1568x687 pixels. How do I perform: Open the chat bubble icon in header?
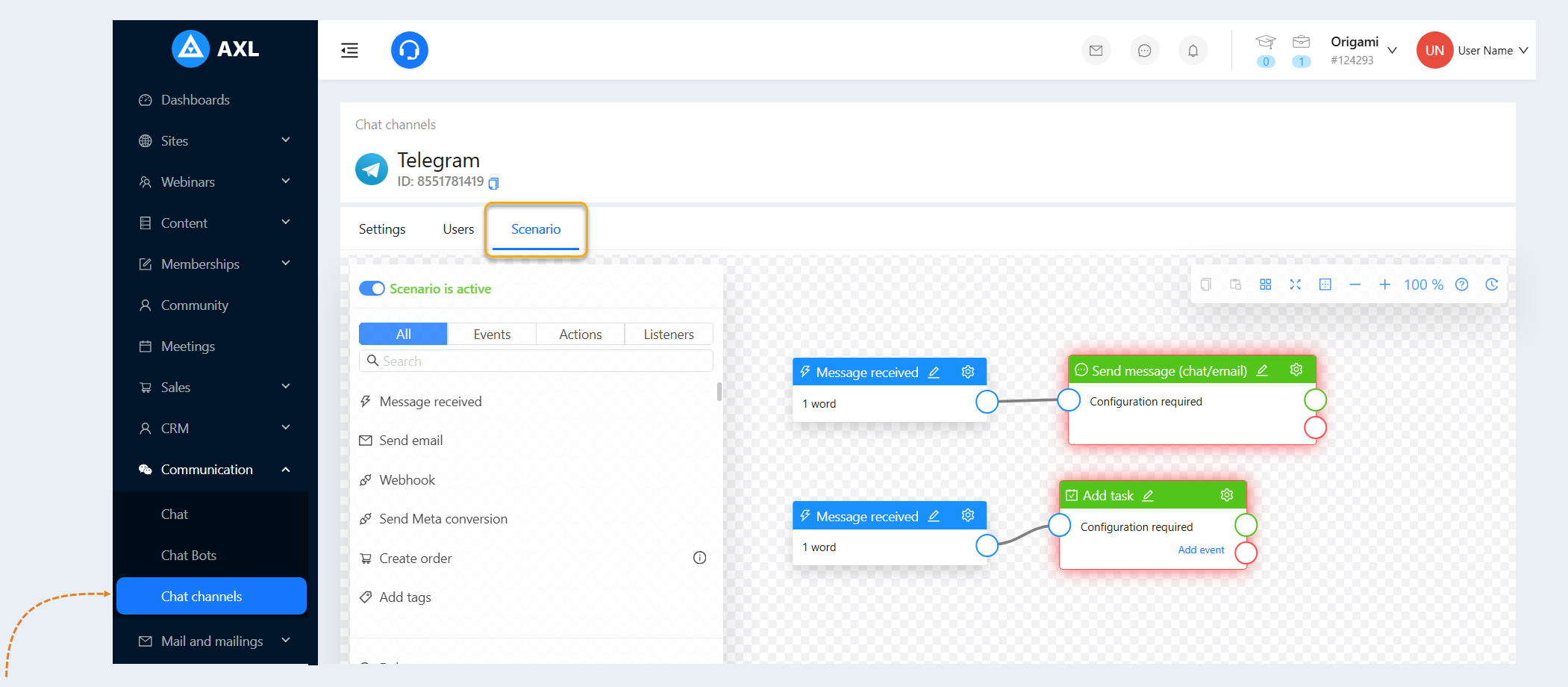coord(1144,51)
